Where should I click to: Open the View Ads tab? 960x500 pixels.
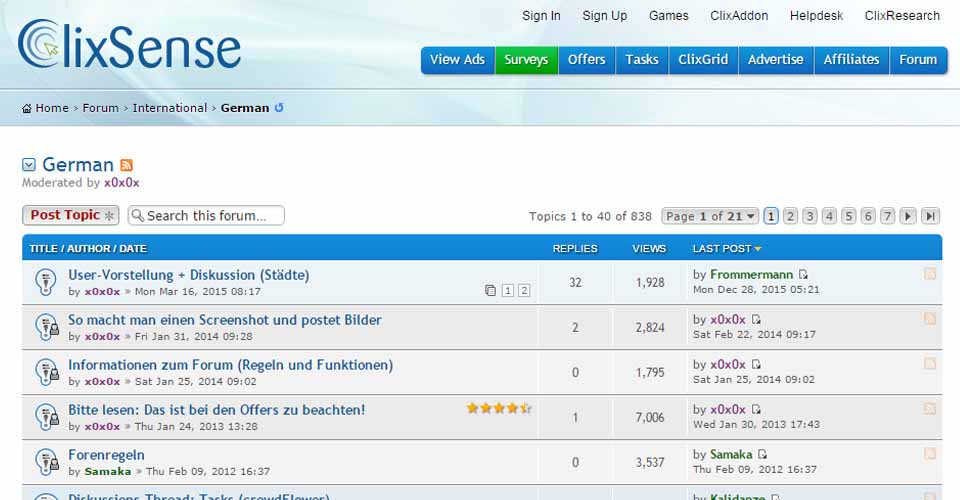(x=457, y=60)
